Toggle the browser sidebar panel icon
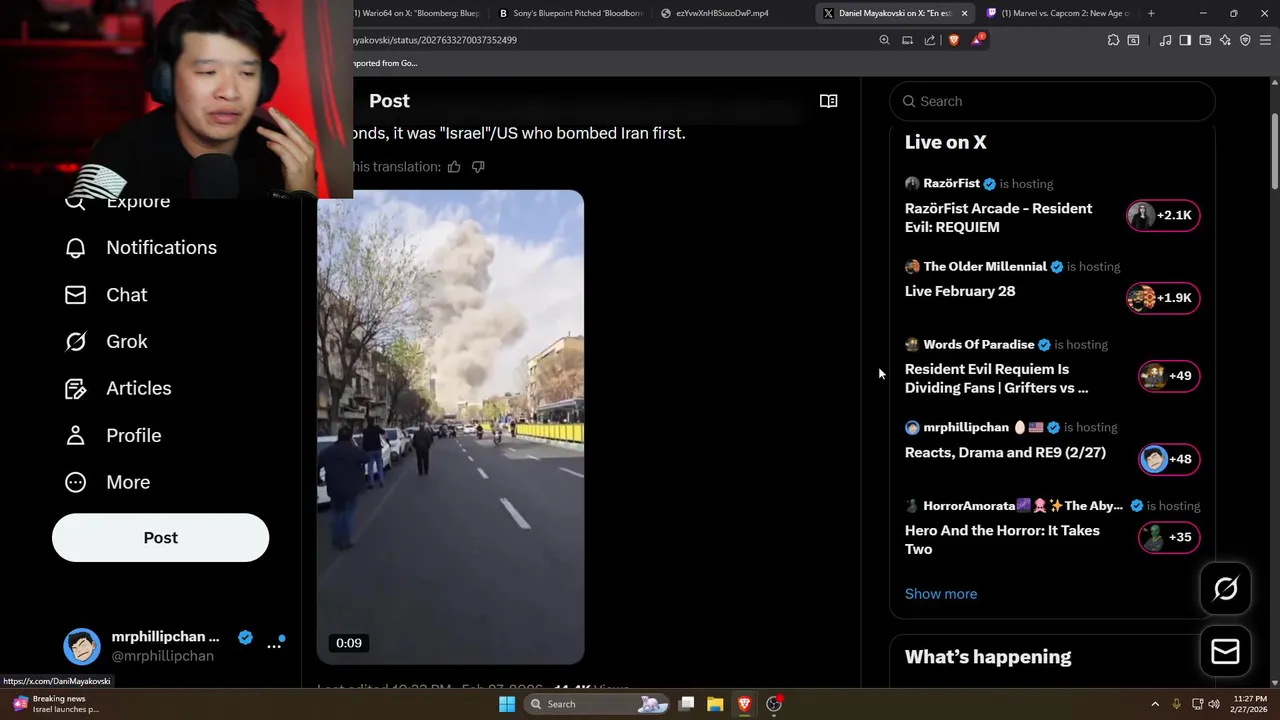This screenshot has height=720, width=1280. [x=1185, y=40]
